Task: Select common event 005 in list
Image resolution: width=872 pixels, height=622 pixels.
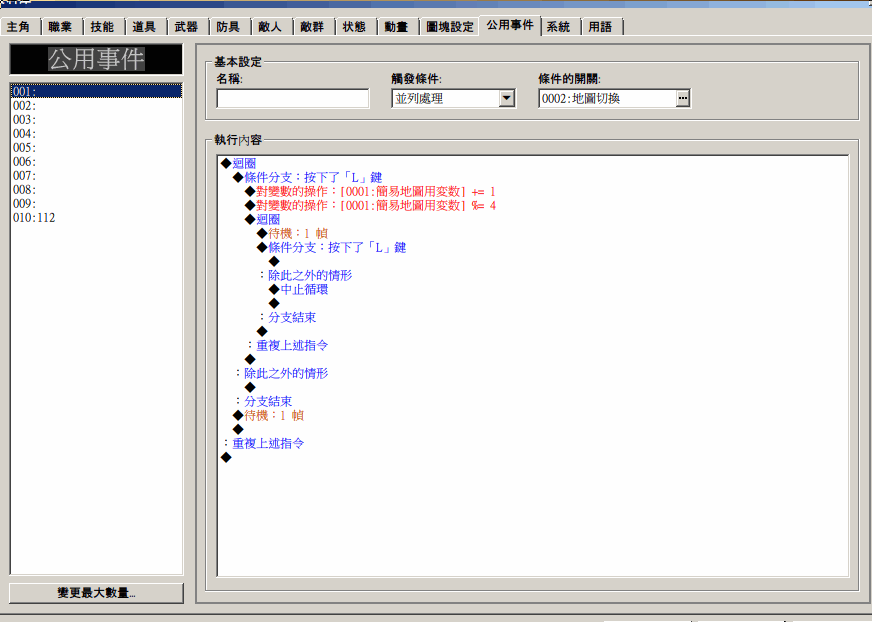Action: coord(96,147)
